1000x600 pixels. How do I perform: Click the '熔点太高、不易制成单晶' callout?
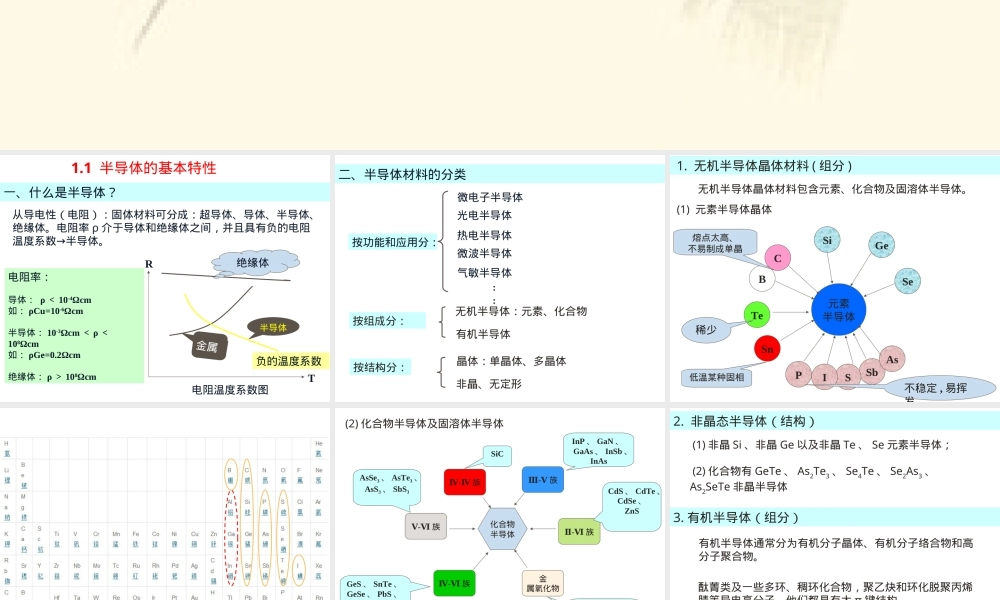click(x=716, y=243)
